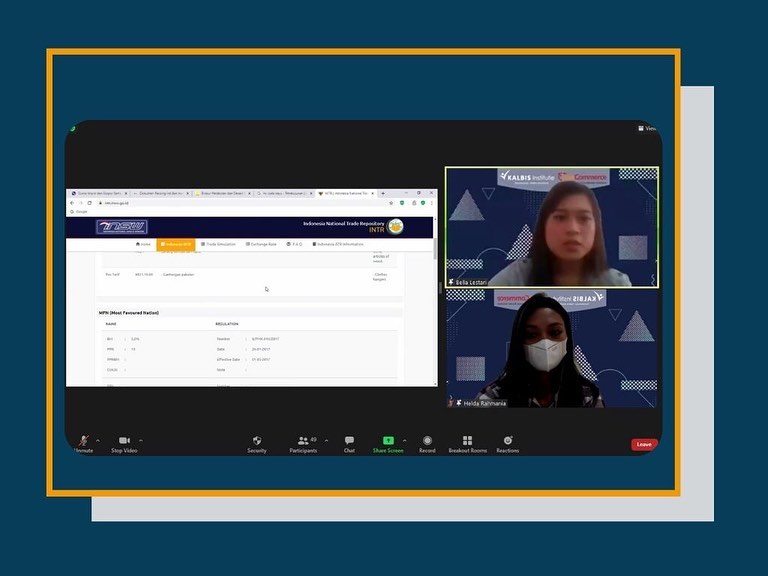Click the green Share Screen button

388,443
